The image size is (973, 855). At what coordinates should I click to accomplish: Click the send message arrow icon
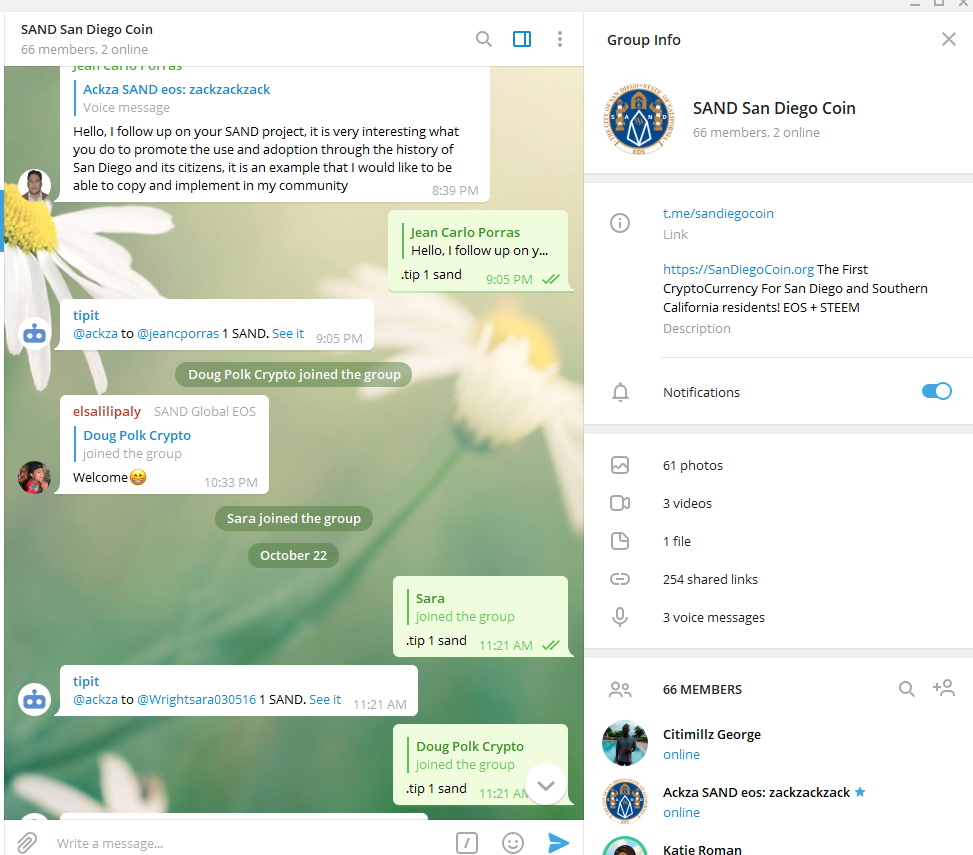558,843
